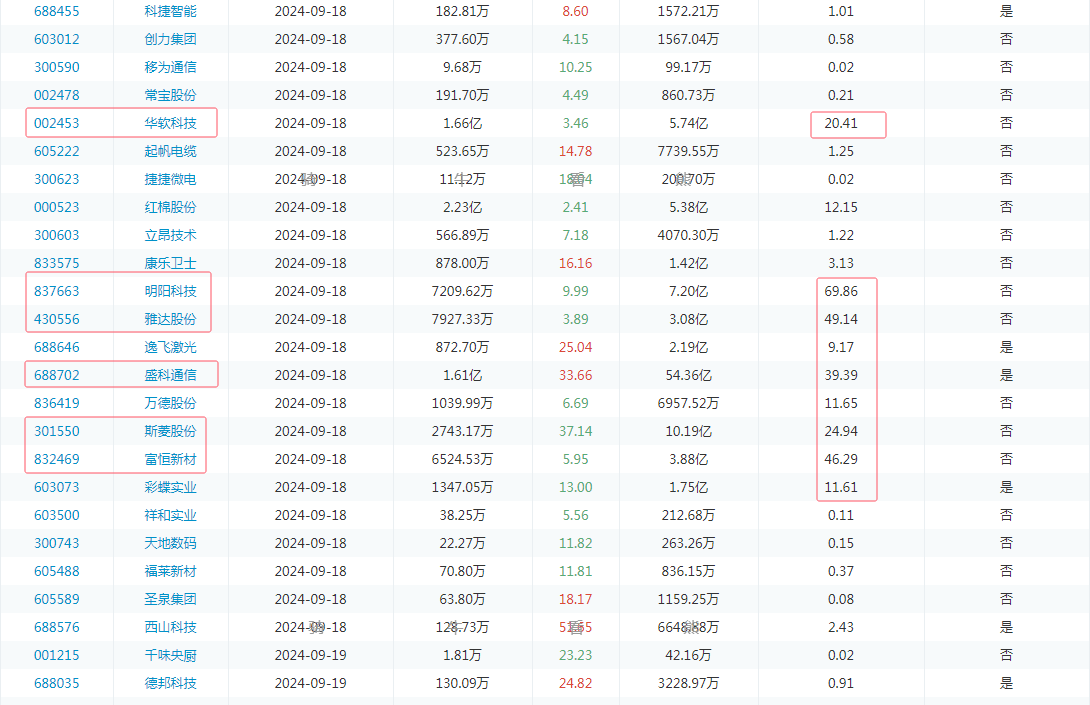Viewport: 1090px width, 705px height.
Task: Select 7927.33万 cell in 雅达股份 row
Action: [x=462, y=318]
